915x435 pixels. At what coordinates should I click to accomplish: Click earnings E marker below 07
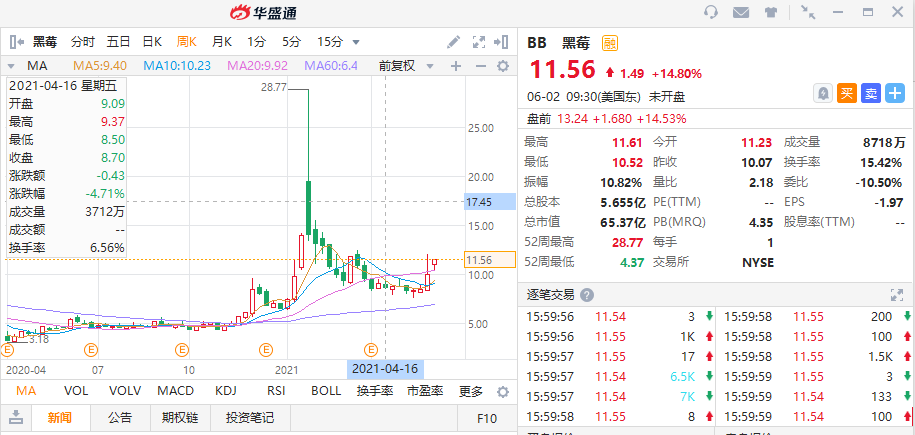coord(91,350)
